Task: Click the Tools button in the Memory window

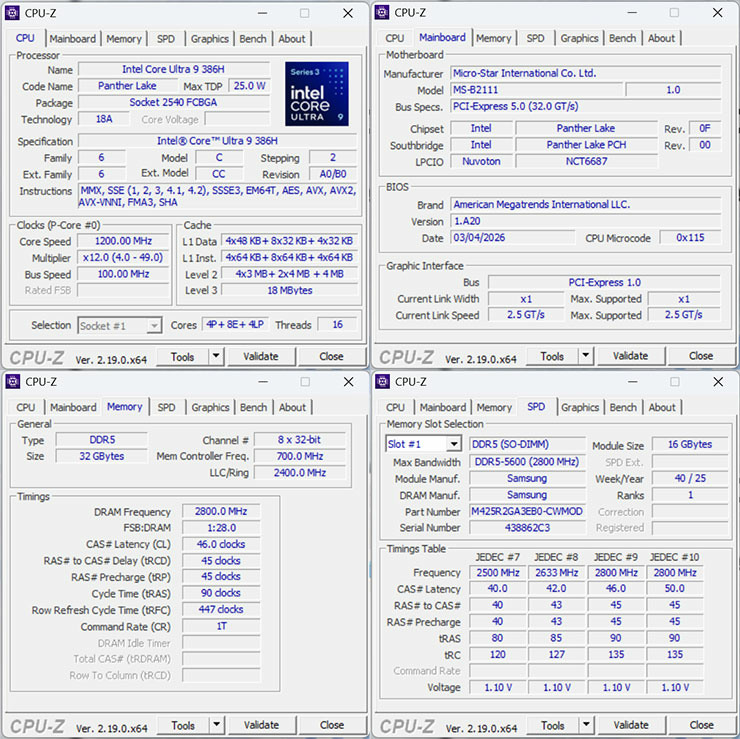Action: click(x=183, y=725)
